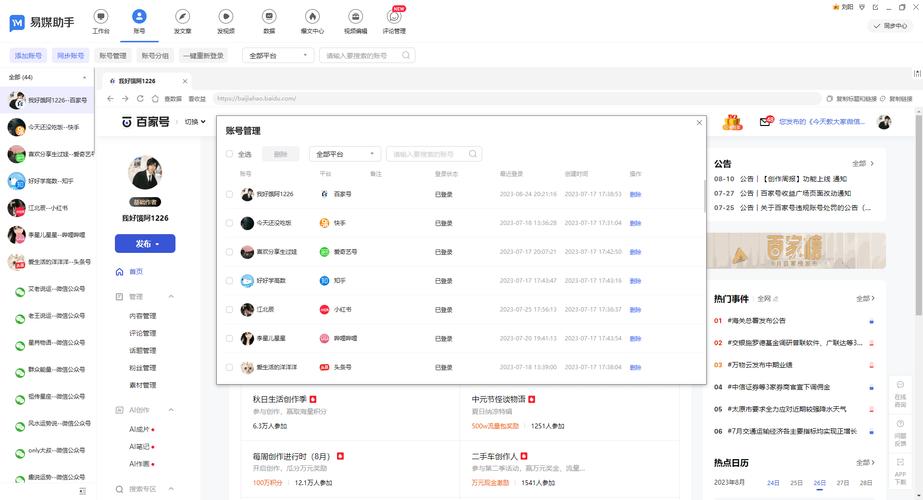Expand the 全部平台 dropdown in top toolbar
Viewport: 923px width, 500px height.
[x=277, y=56]
